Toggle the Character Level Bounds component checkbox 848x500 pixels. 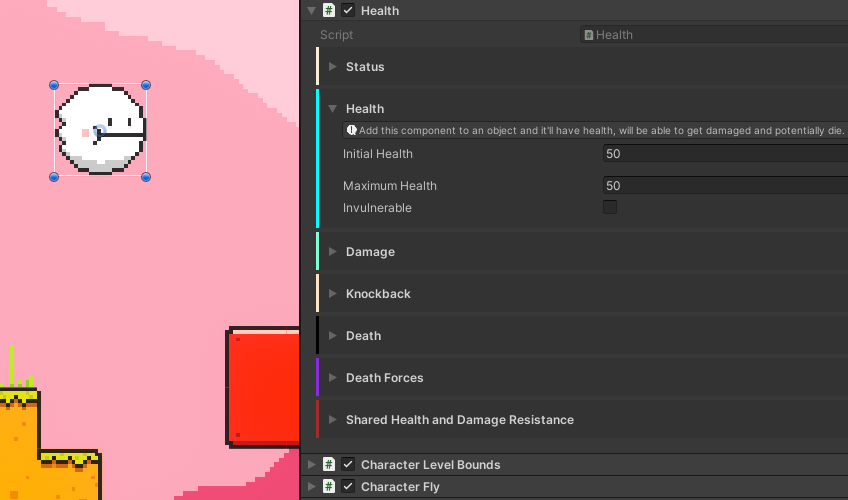pyautogui.click(x=348, y=464)
